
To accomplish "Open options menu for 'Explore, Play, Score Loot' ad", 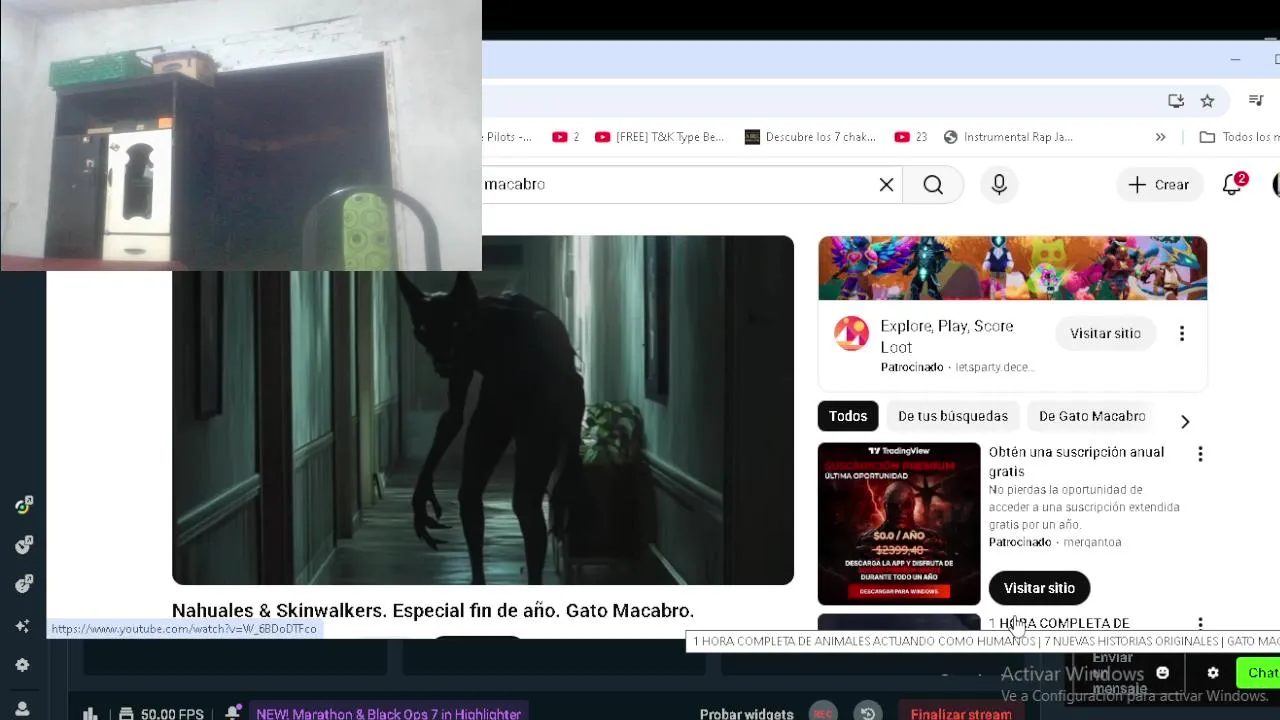I will [1182, 334].
